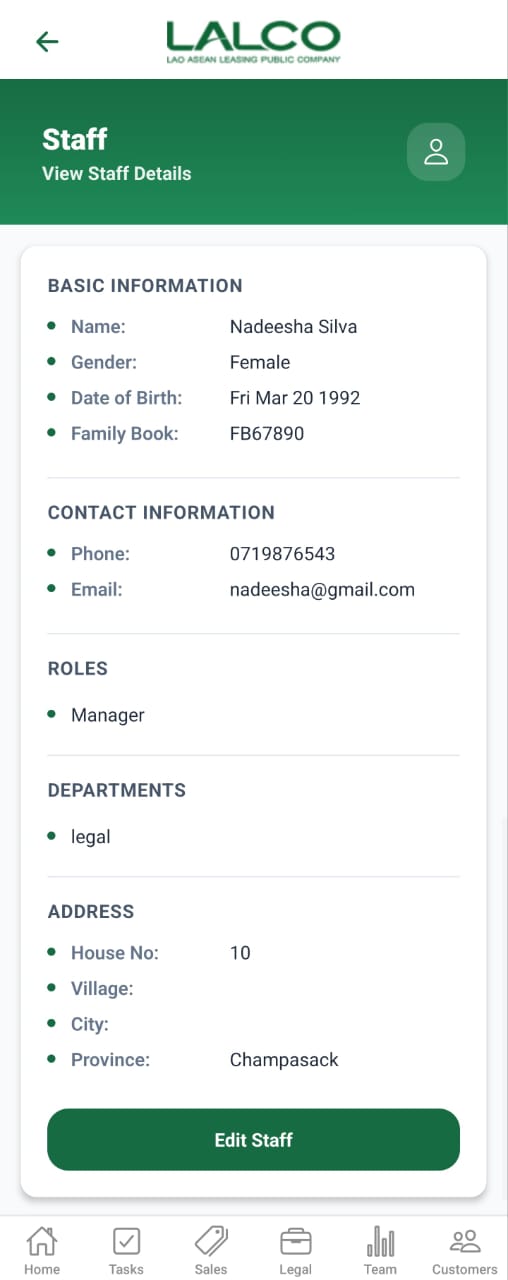This screenshot has width=508, height=1280.
Task: Click the Family Book value FB67890
Action: pyautogui.click(x=267, y=434)
